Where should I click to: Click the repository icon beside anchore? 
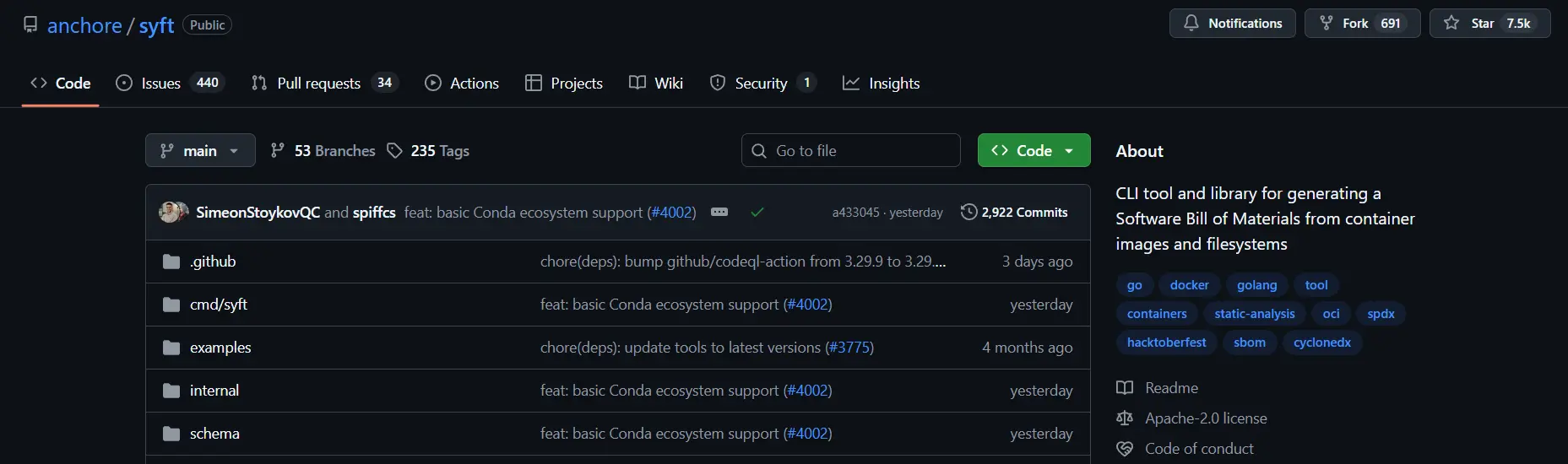coord(30,25)
